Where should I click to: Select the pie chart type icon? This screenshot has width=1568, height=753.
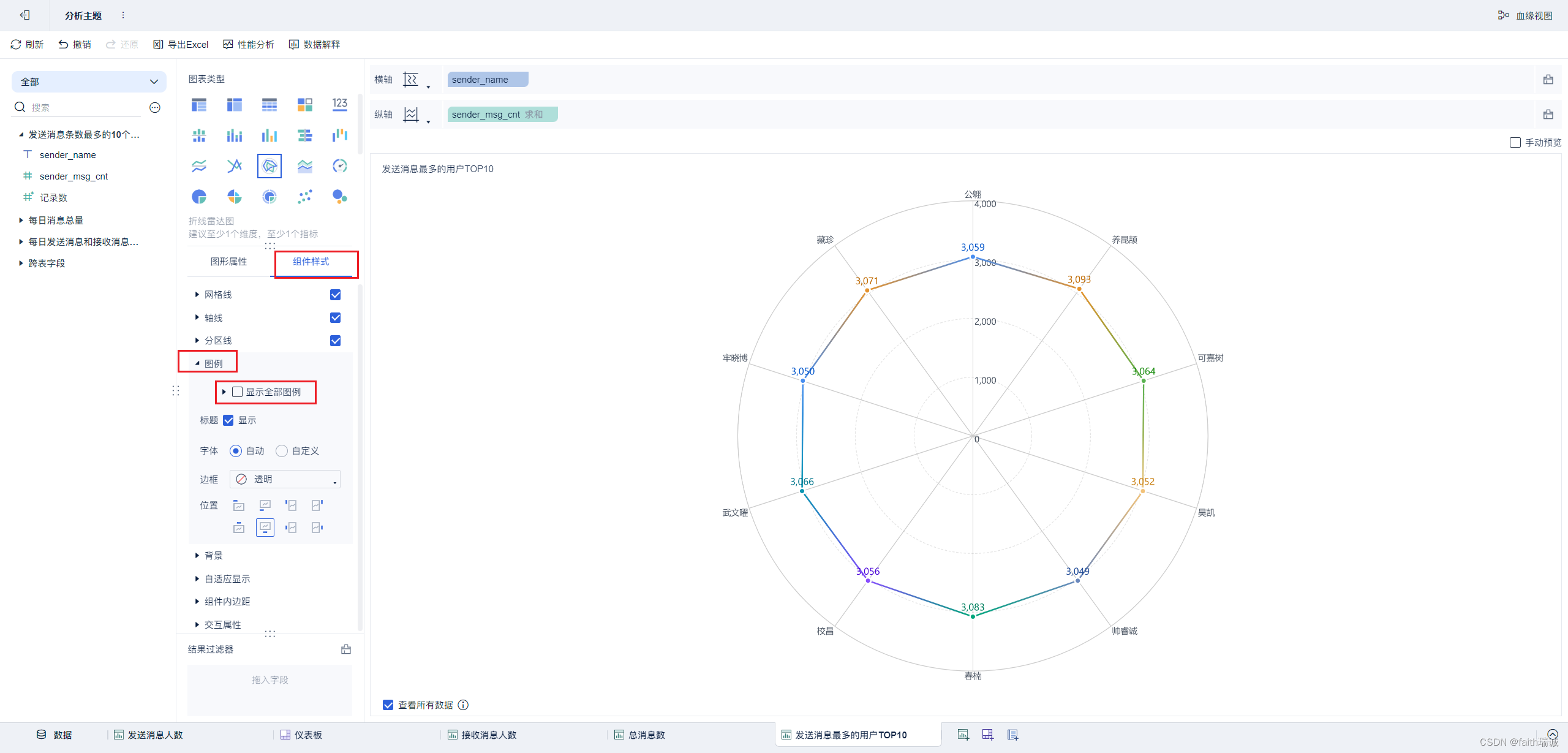click(x=199, y=197)
